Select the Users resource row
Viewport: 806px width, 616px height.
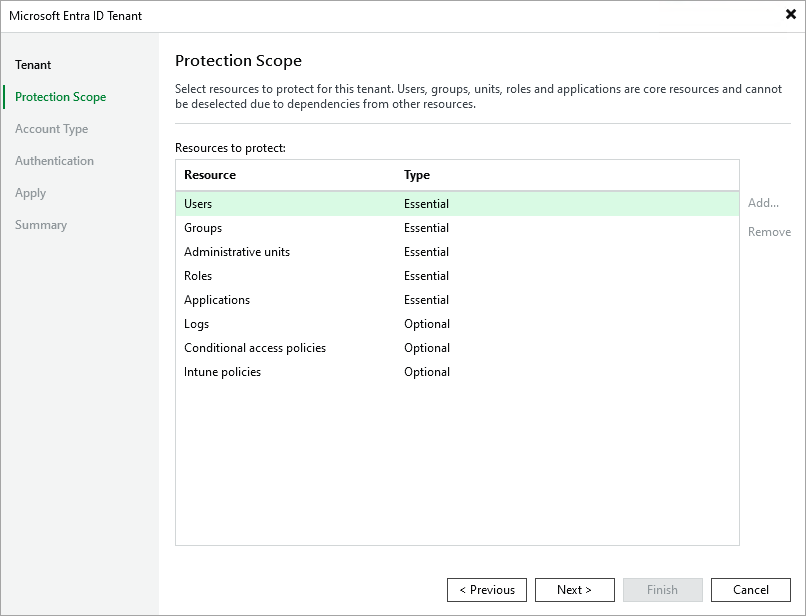click(x=457, y=204)
